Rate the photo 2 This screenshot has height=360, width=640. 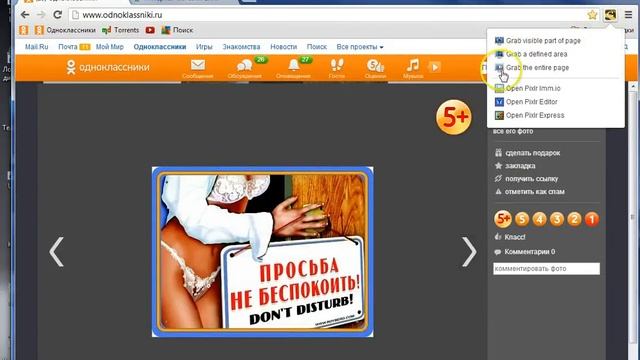[574, 219]
